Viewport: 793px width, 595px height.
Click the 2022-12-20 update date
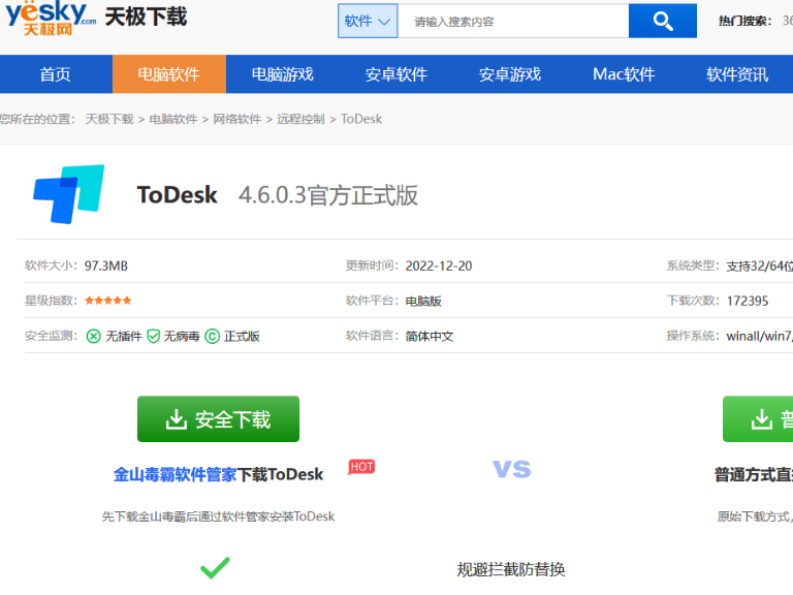(438, 266)
